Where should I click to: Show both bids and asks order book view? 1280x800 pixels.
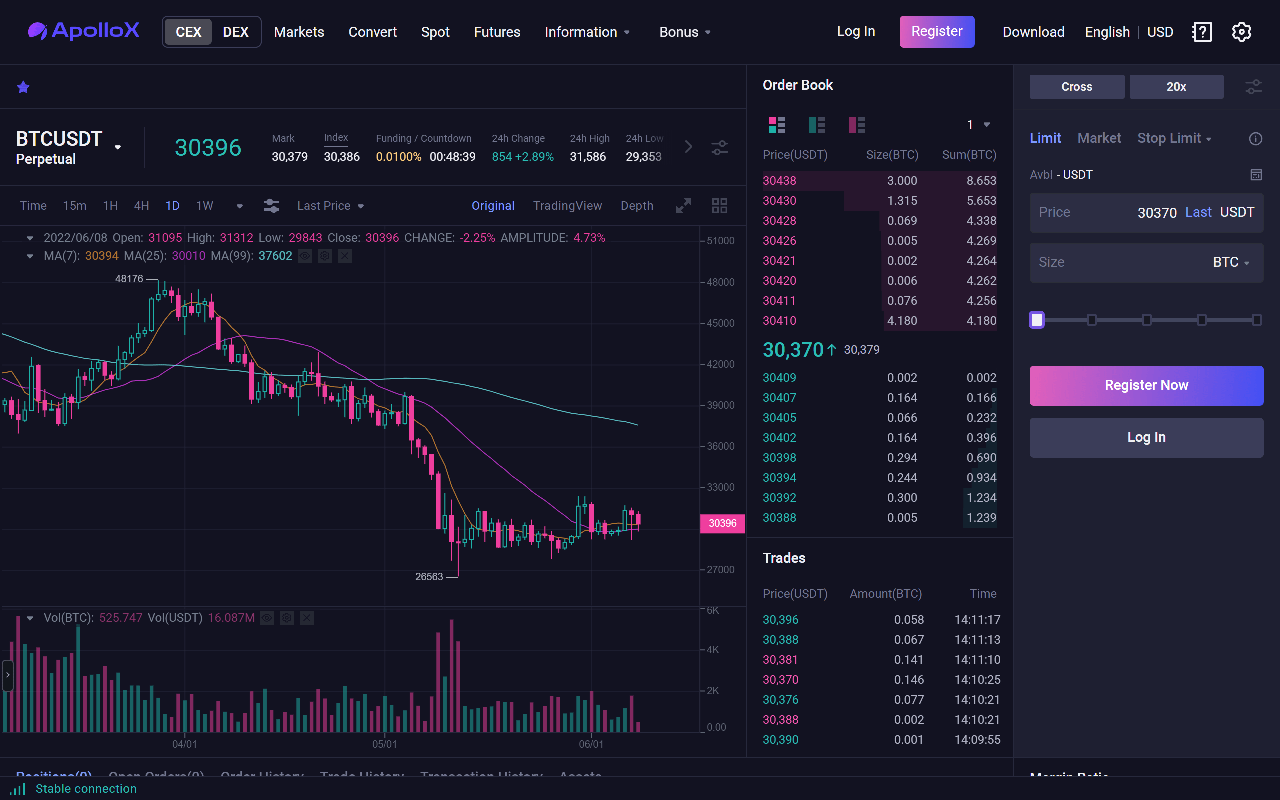pyautogui.click(x=776, y=125)
